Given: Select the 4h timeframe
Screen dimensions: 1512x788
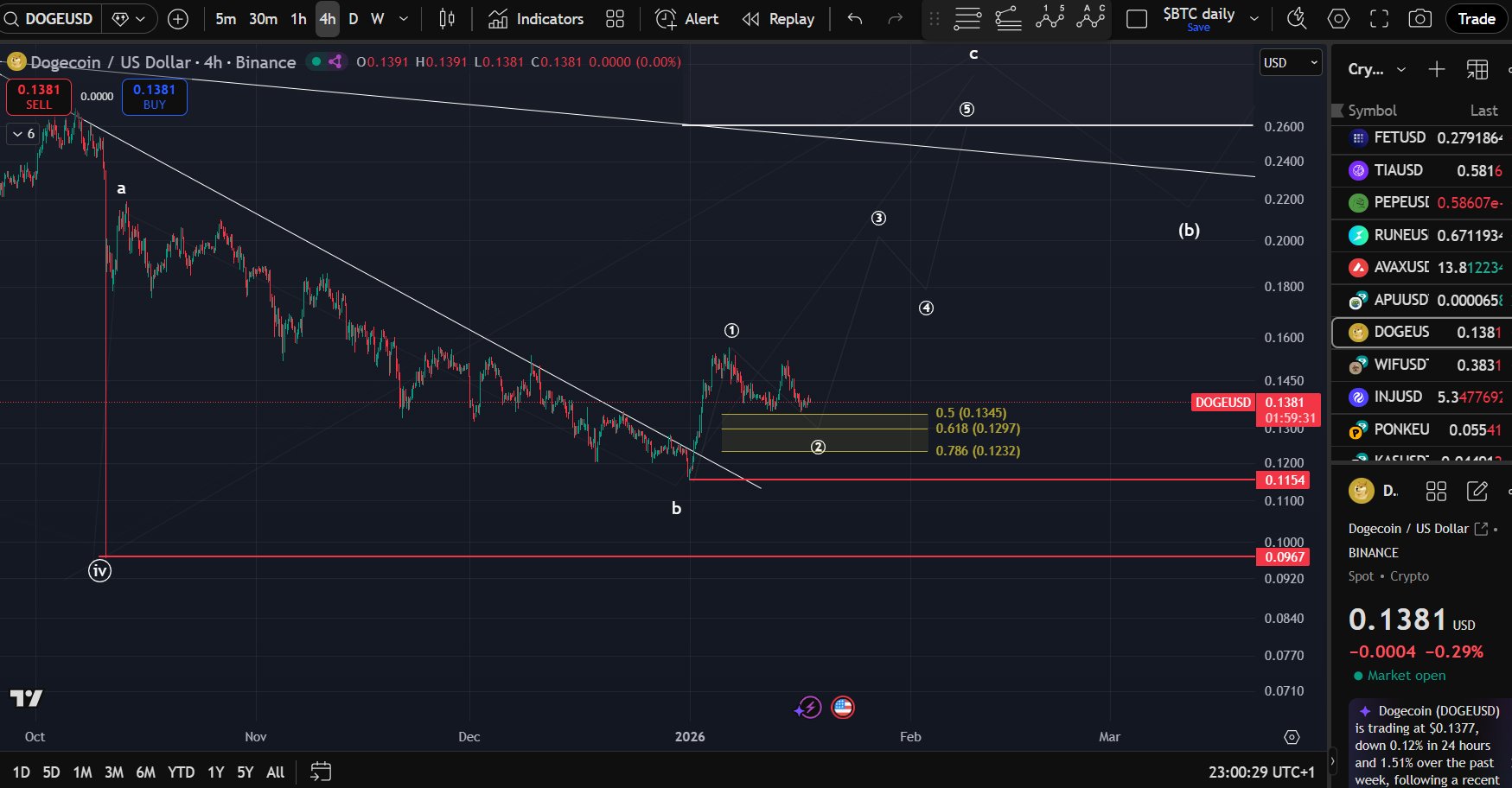Looking at the screenshot, I should (327, 19).
